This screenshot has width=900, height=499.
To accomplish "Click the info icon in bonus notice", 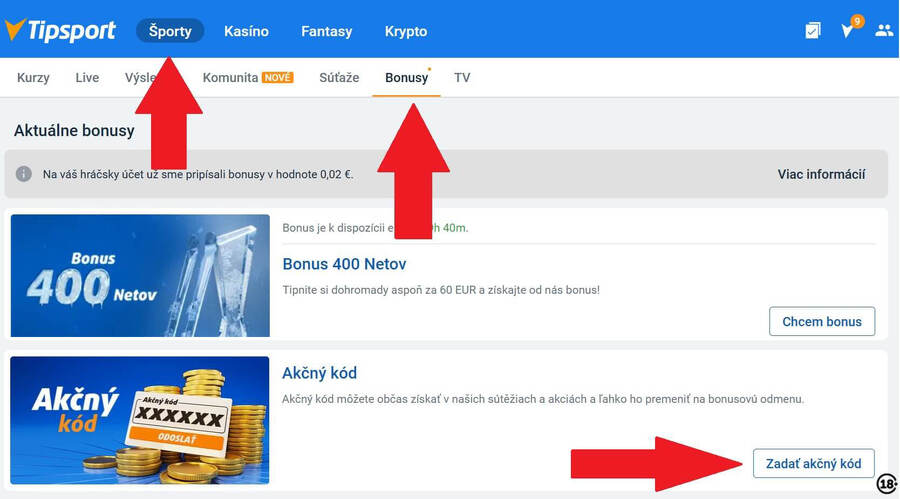I will click(x=24, y=173).
